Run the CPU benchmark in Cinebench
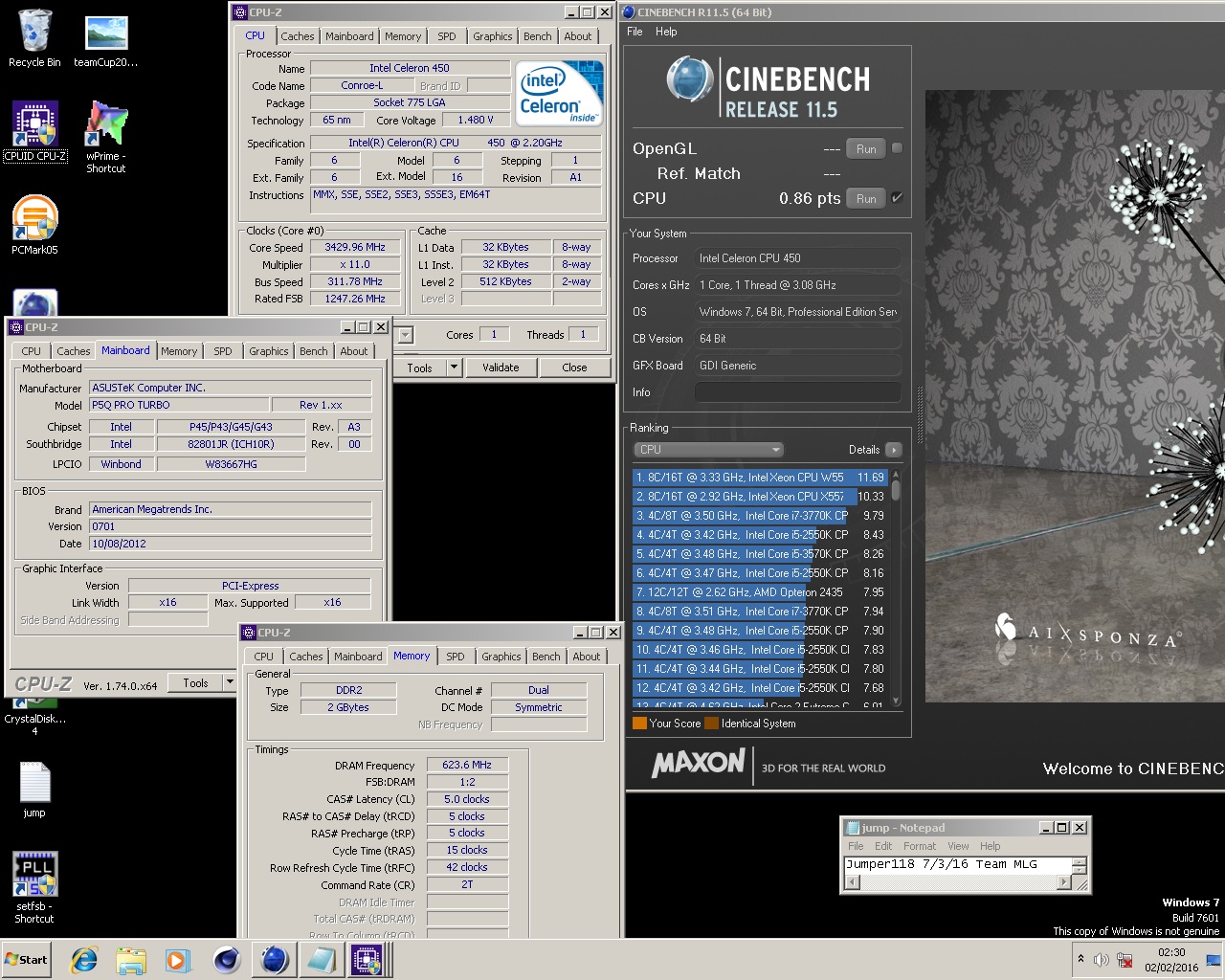This screenshot has height=980, width=1225. click(x=866, y=198)
